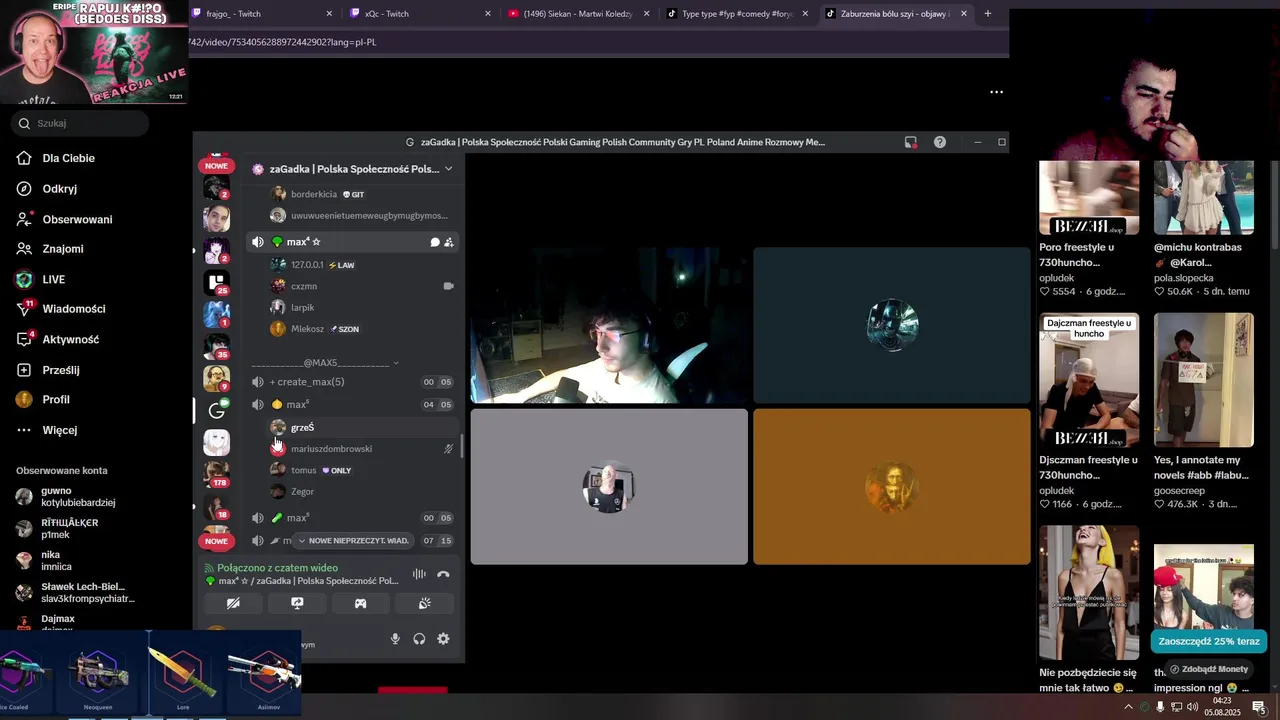Open Djsczman freestyle u 730huncho video thumbnail

pos(1089,380)
